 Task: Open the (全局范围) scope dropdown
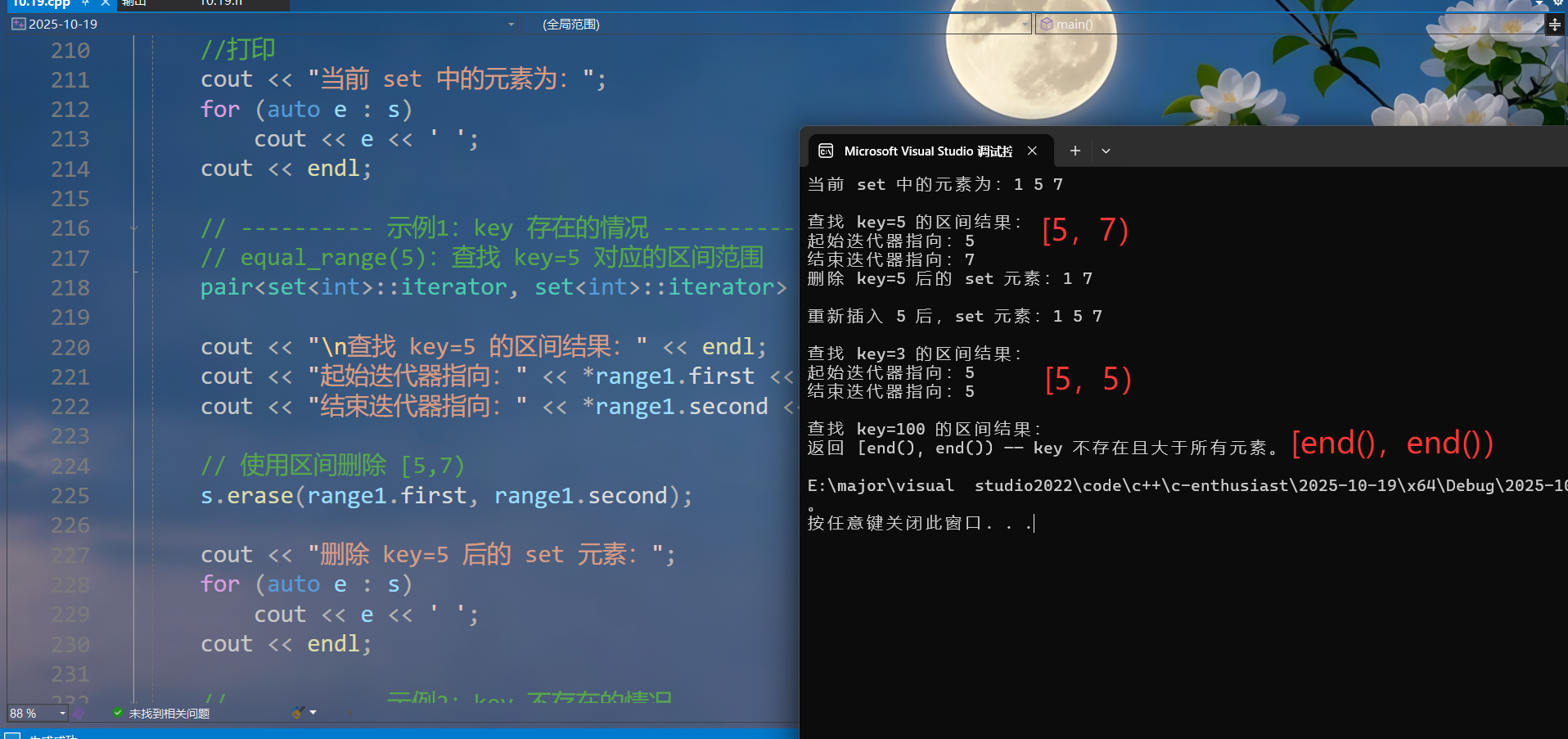(x=1025, y=25)
